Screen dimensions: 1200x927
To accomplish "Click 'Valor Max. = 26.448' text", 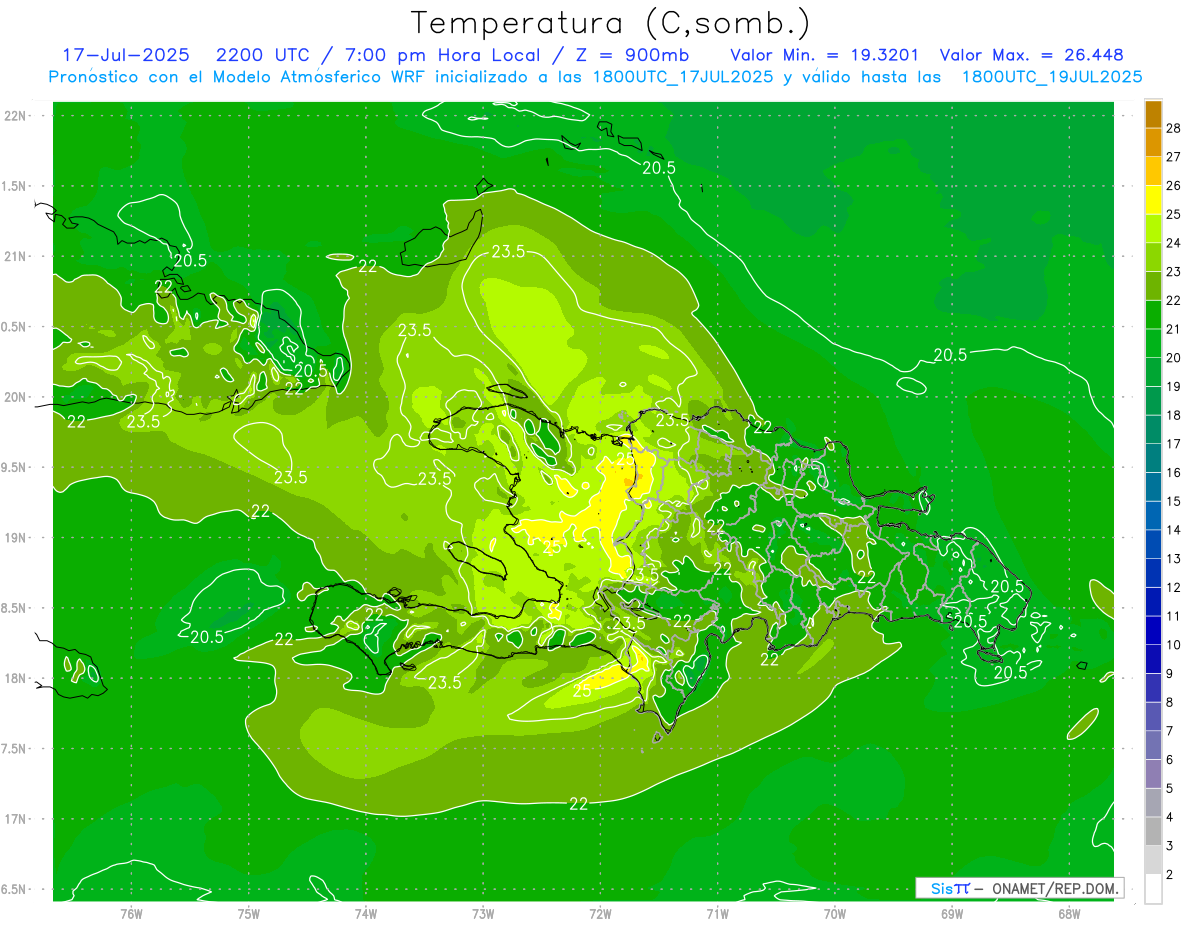I will (1031, 55).
